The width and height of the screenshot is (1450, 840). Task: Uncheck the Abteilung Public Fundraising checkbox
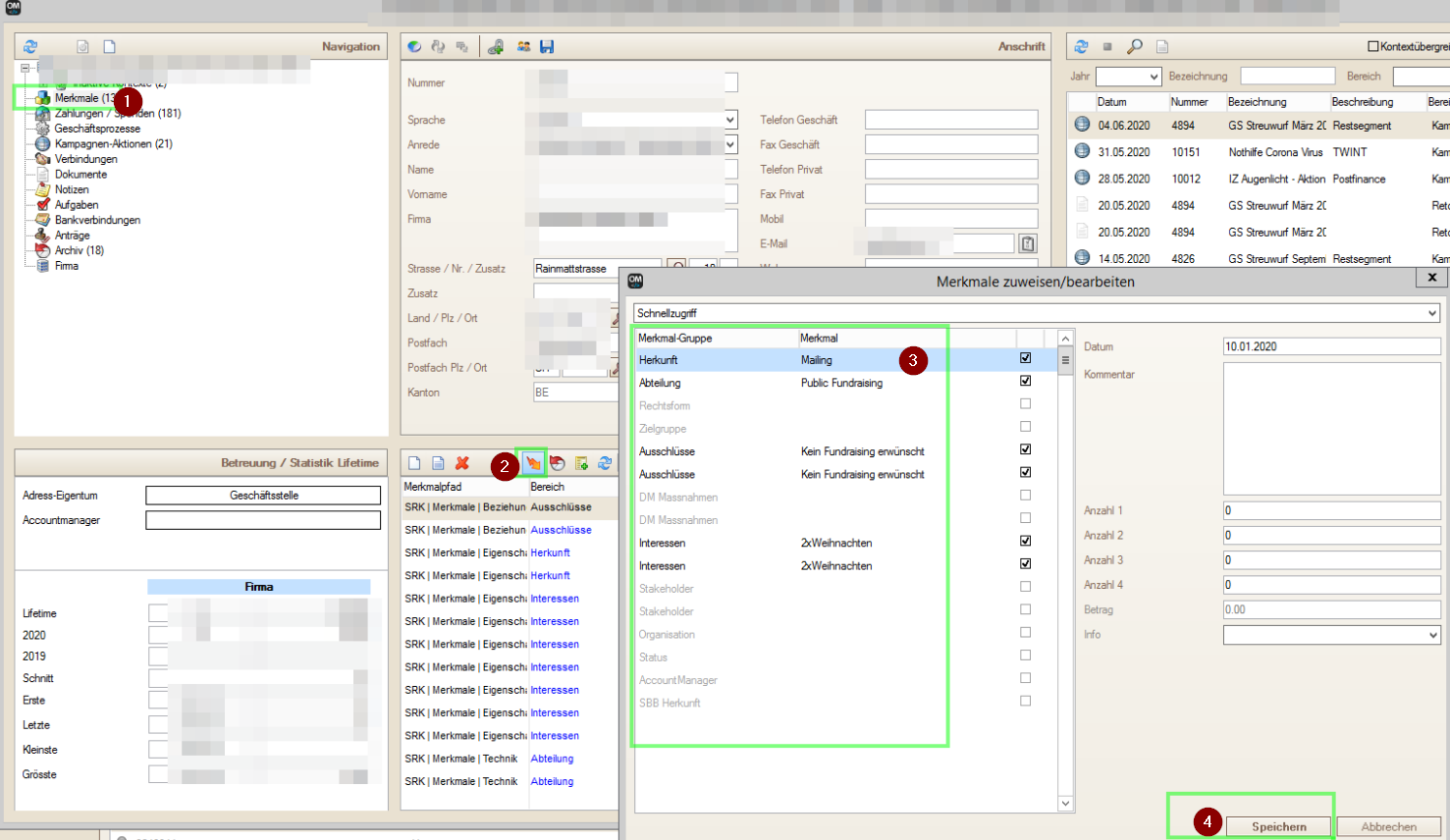(x=1025, y=381)
